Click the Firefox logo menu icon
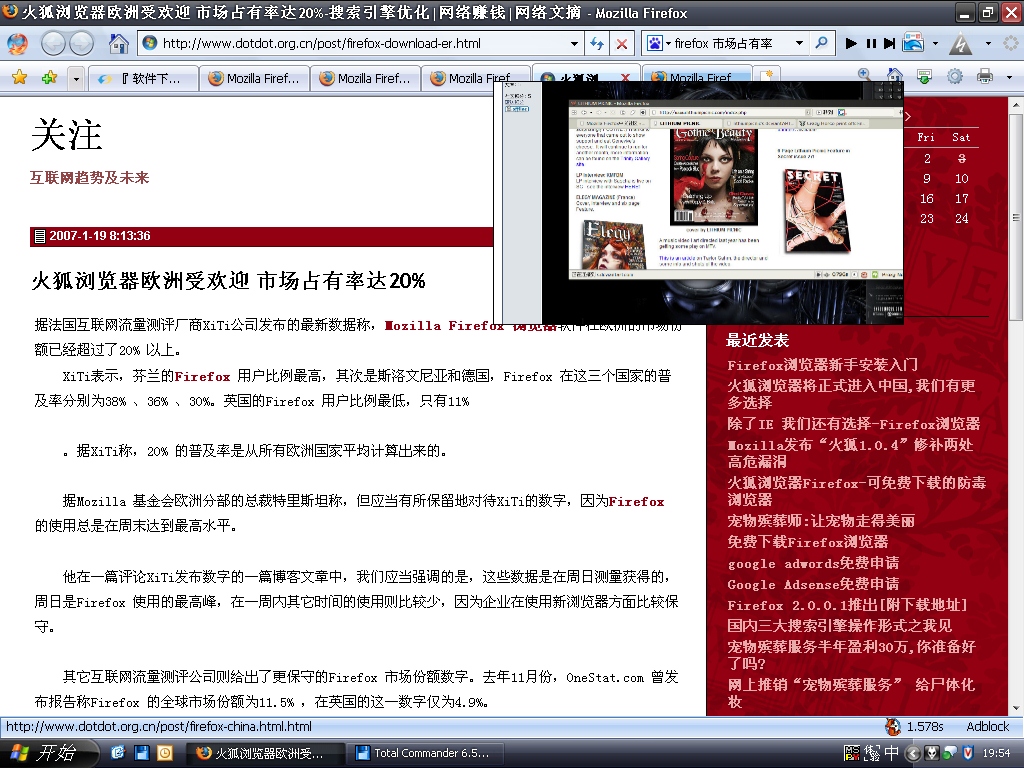Screen dimensions: 1024x768 [17, 44]
